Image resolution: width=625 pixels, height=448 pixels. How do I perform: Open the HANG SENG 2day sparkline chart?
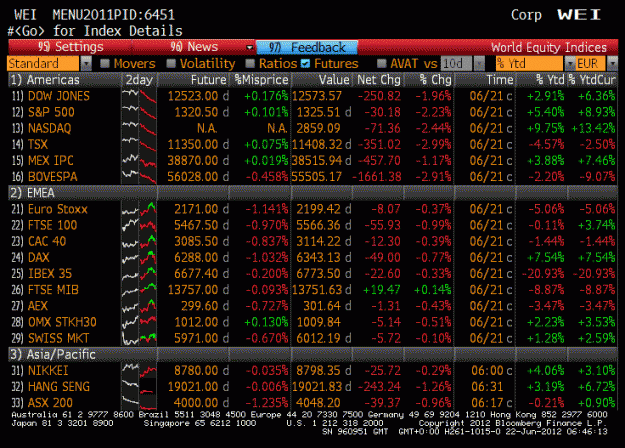click(x=139, y=387)
